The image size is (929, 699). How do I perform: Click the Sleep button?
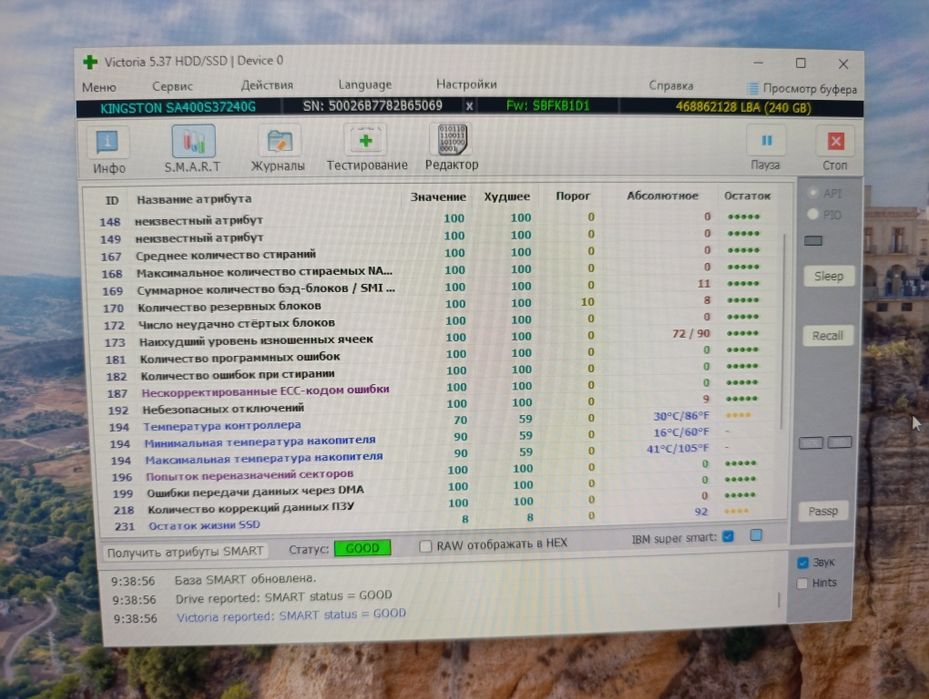tap(828, 276)
